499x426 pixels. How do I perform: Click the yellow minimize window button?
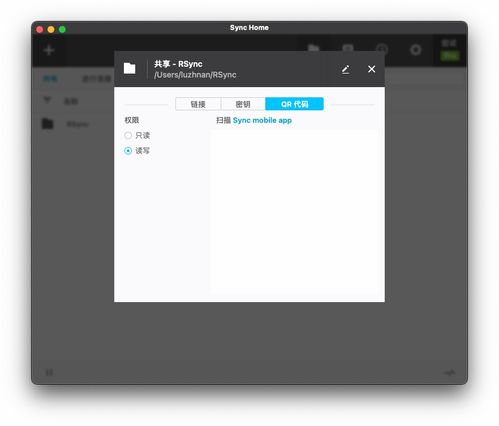click(x=51, y=30)
